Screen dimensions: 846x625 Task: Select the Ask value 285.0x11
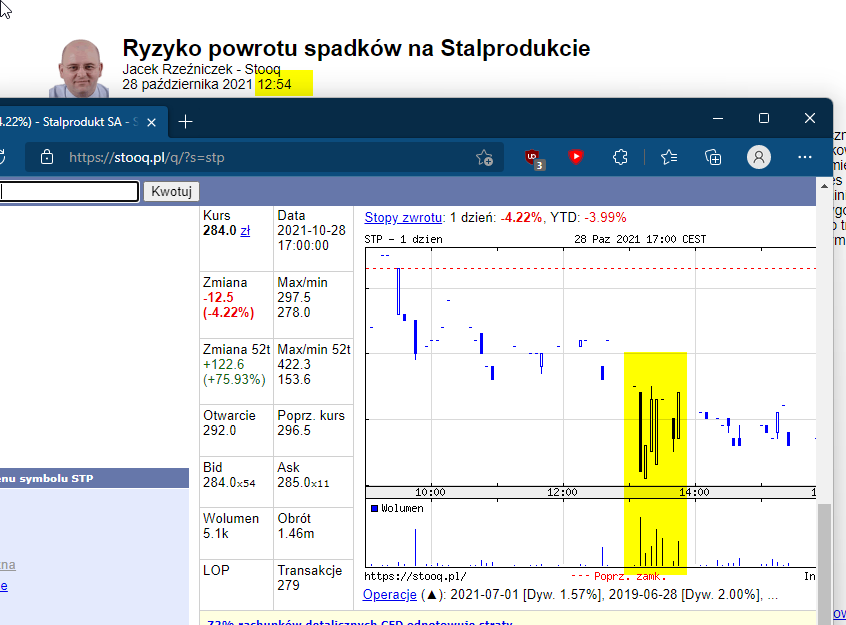pyautogui.click(x=303, y=482)
